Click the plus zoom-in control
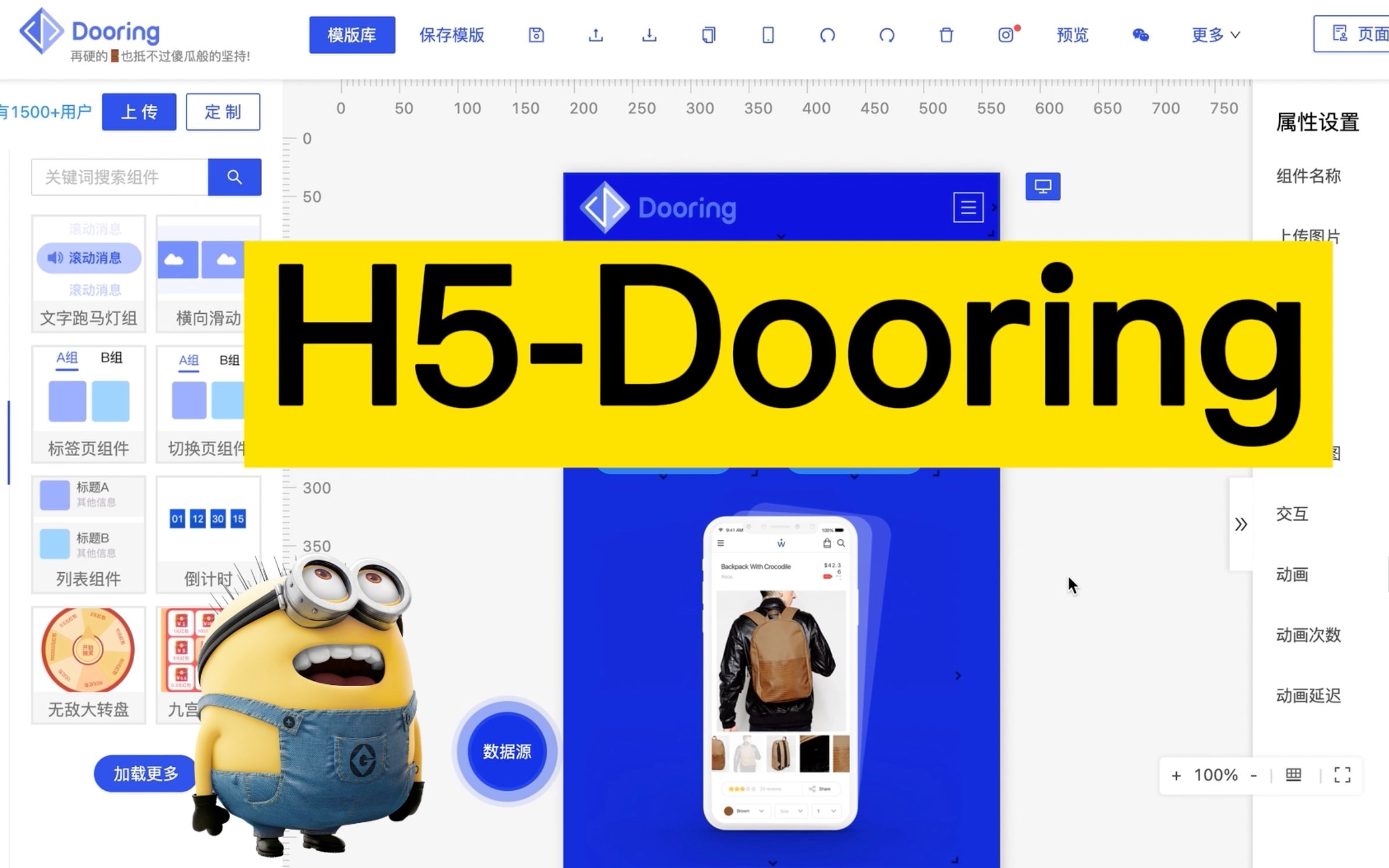 1176,776
